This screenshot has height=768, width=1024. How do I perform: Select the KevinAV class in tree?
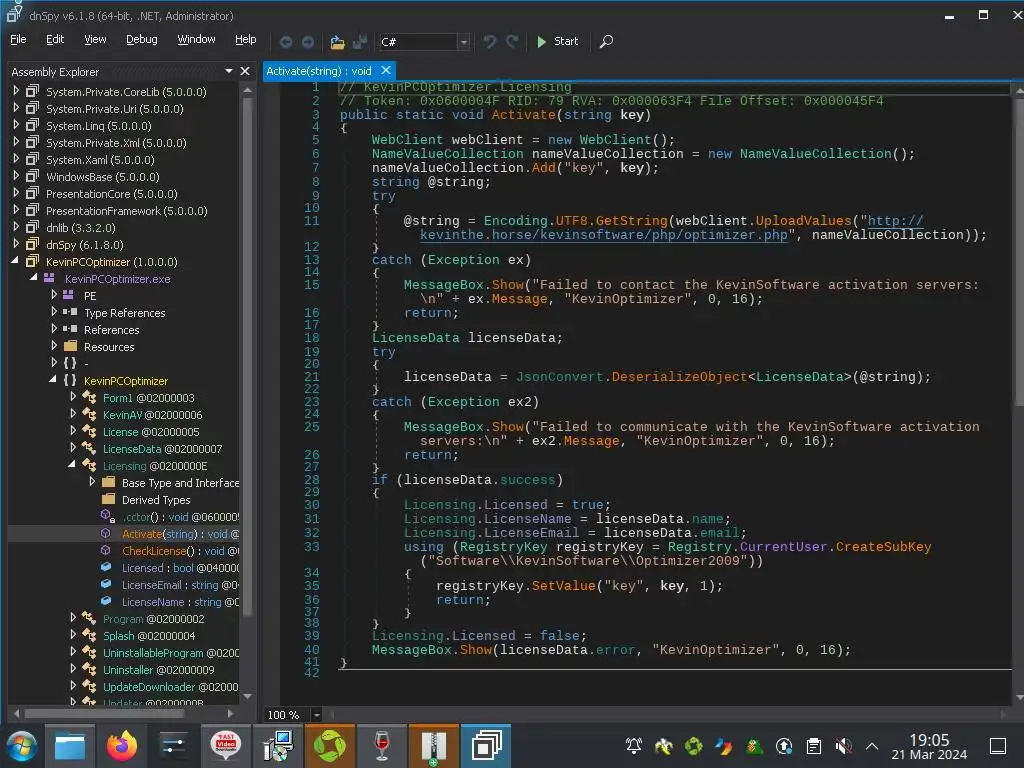click(x=152, y=415)
